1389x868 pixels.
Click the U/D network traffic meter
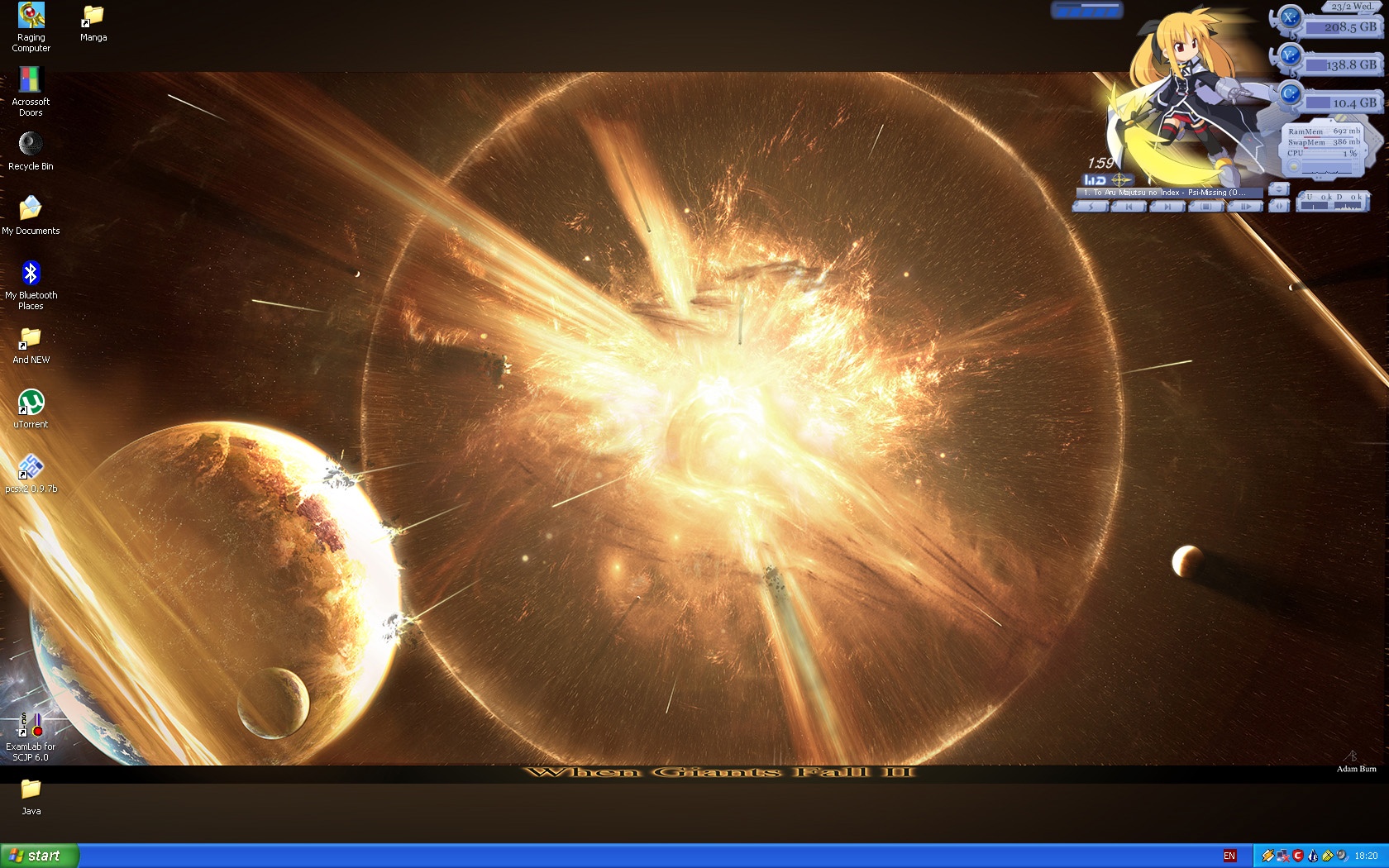point(1333,202)
